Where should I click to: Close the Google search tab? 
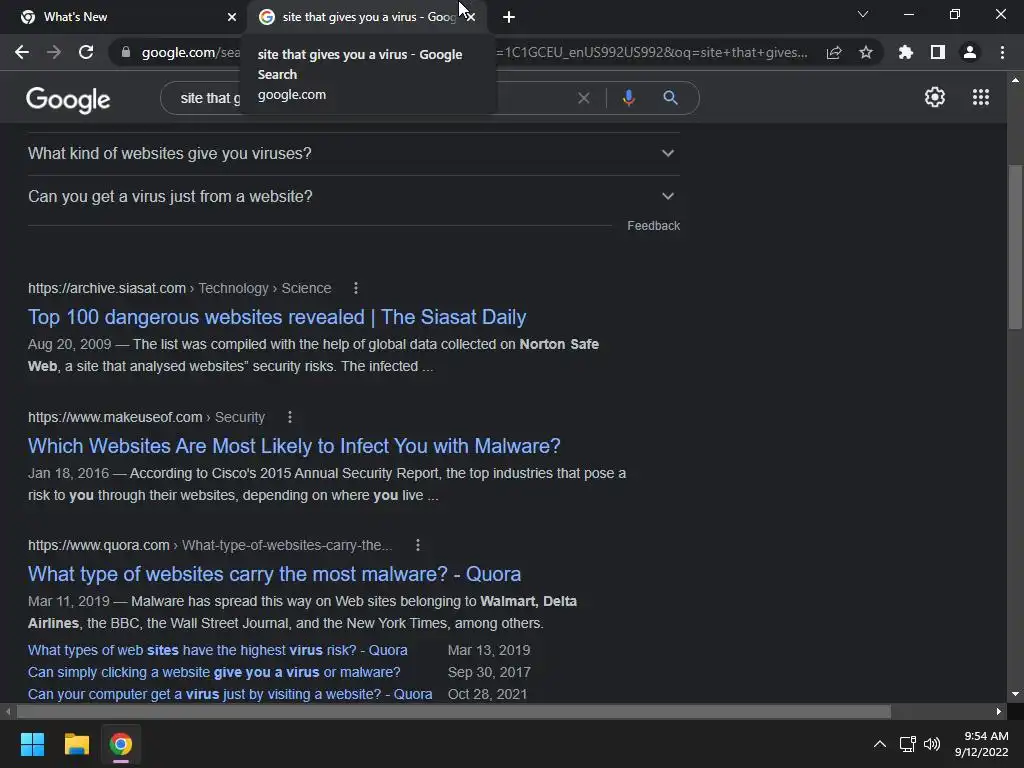click(x=471, y=17)
